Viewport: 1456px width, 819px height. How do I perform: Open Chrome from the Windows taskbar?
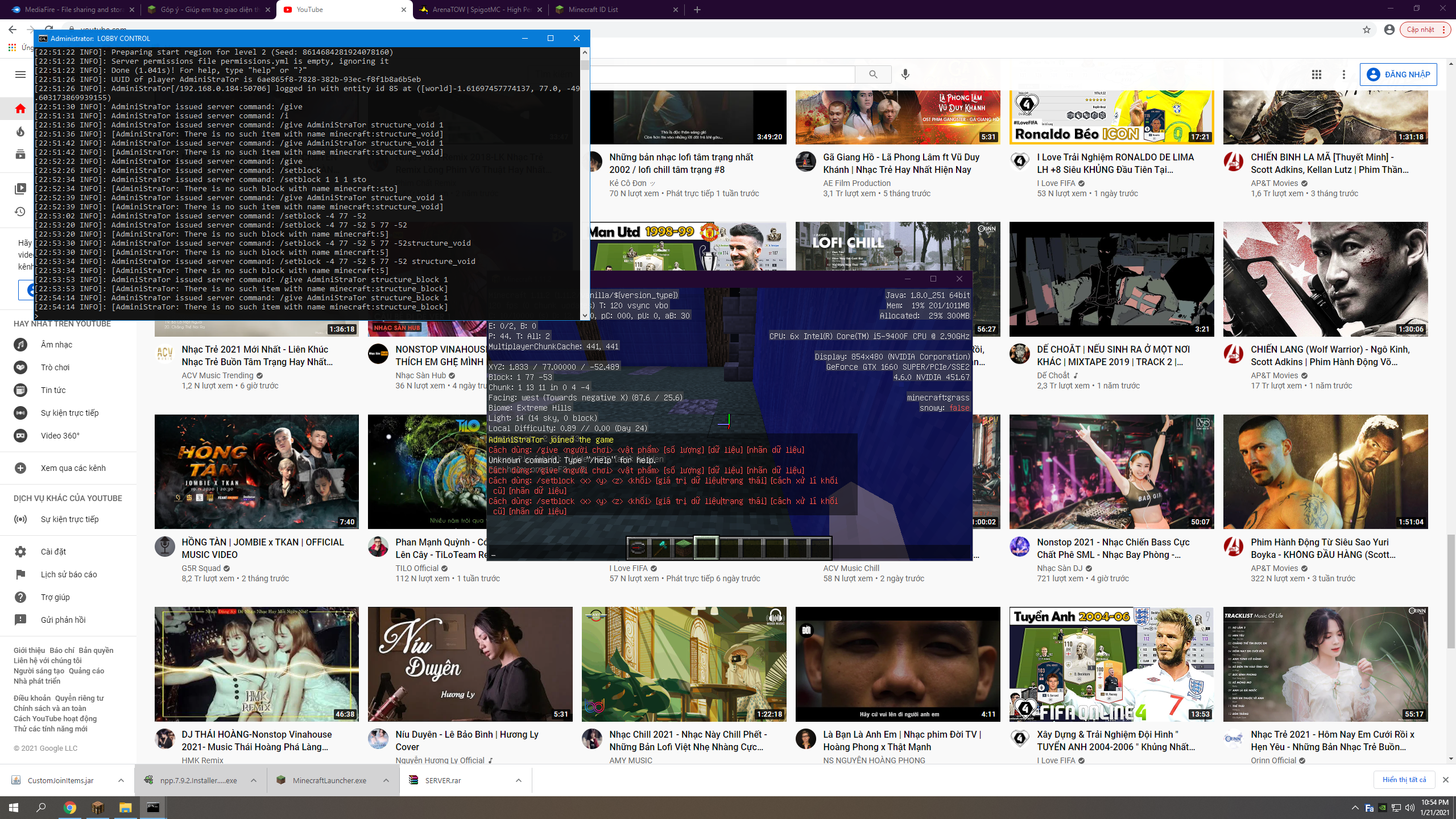tap(70, 808)
